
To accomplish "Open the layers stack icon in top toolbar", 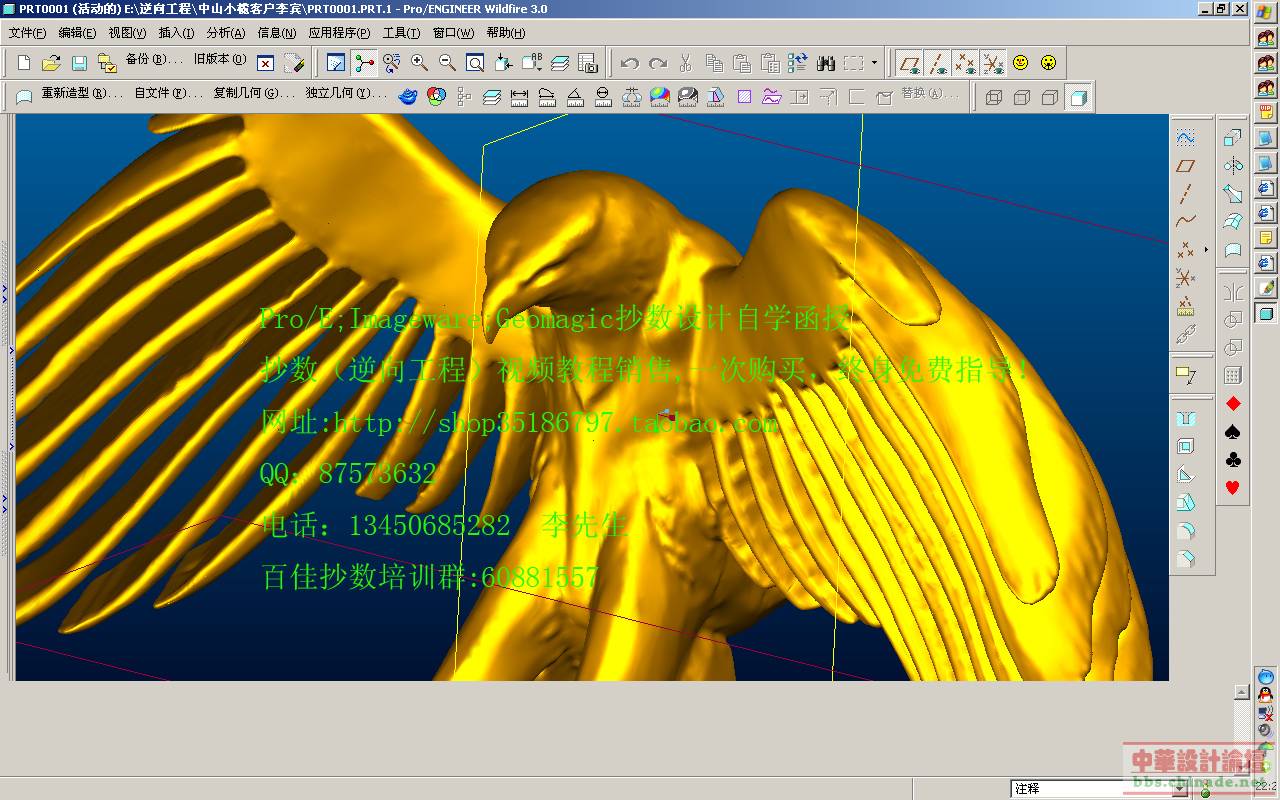I will (x=560, y=63).
